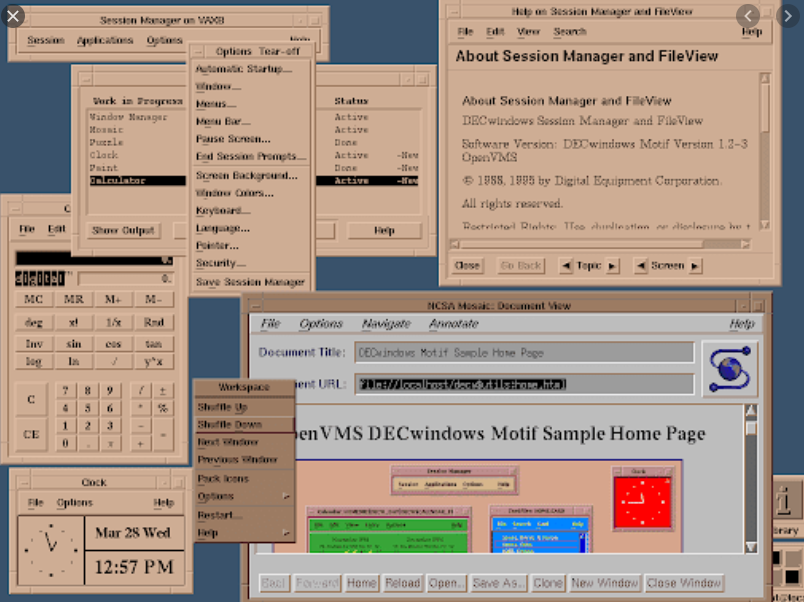The image size is (804, 602).
Task: Go to the next image with right chevron
Action: tap(788, 16)
